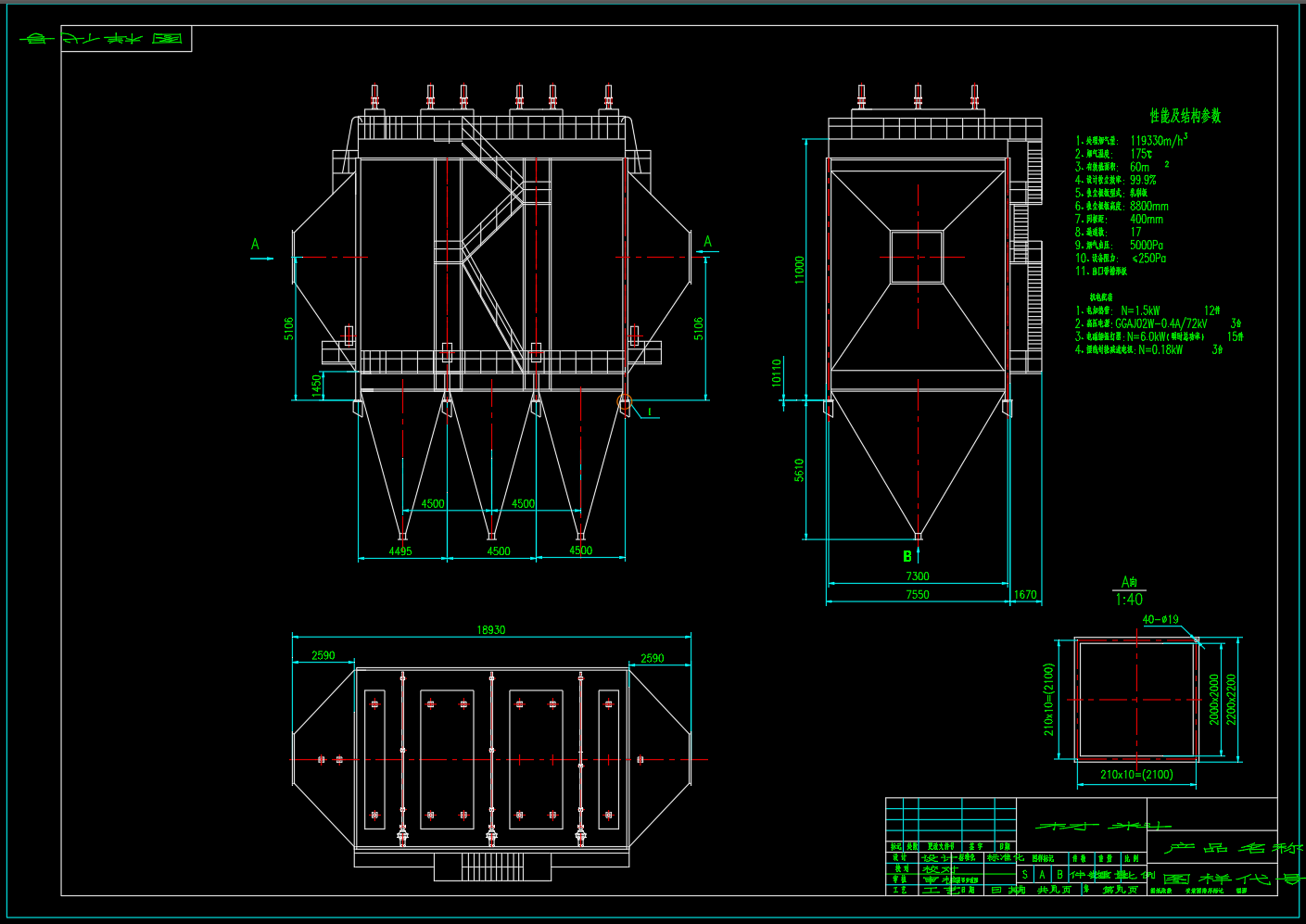Click the 2200x2200 flange dimension
The image size is (1306, 924).
1231,699
